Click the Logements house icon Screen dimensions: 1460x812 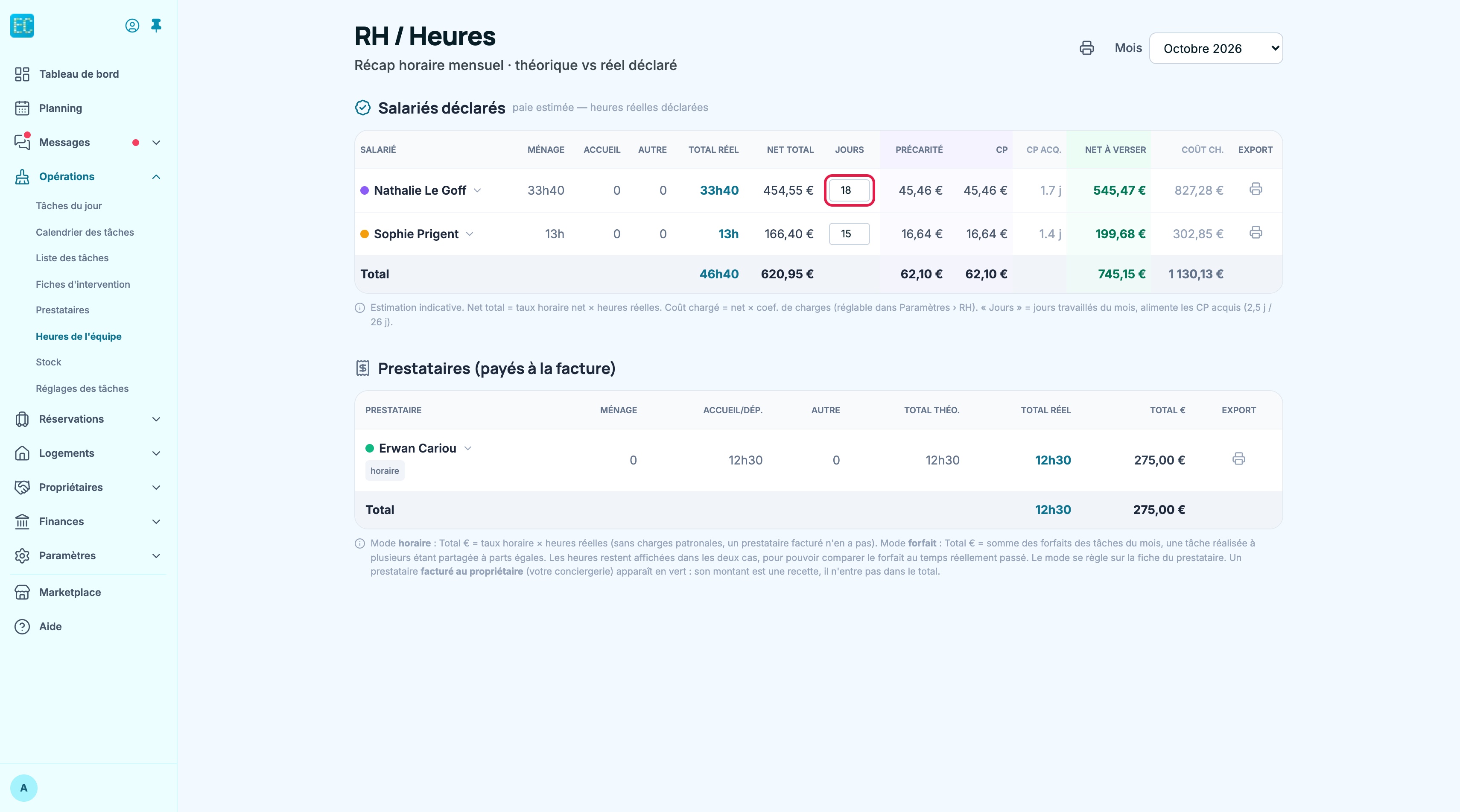tap(22, 453)
